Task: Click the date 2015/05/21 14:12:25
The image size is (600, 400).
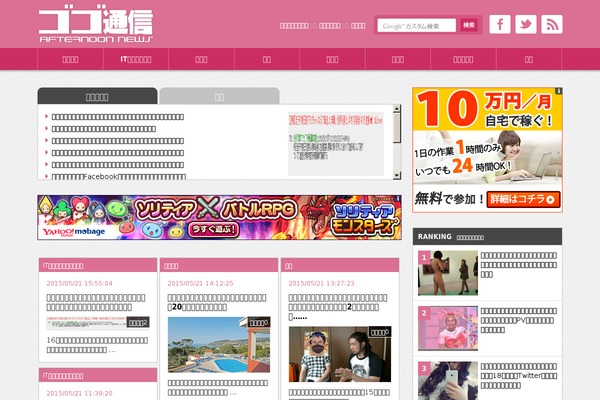Action: 201,283
